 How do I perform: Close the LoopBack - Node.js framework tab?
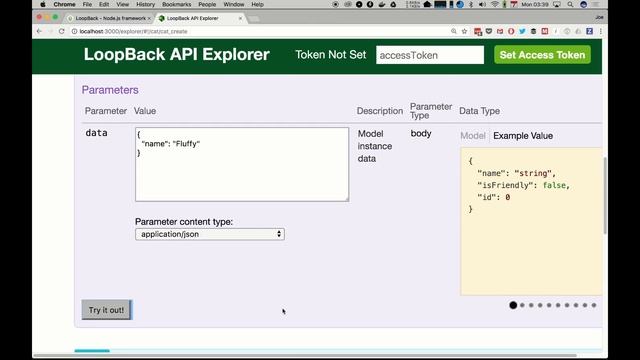click(149, 18)
